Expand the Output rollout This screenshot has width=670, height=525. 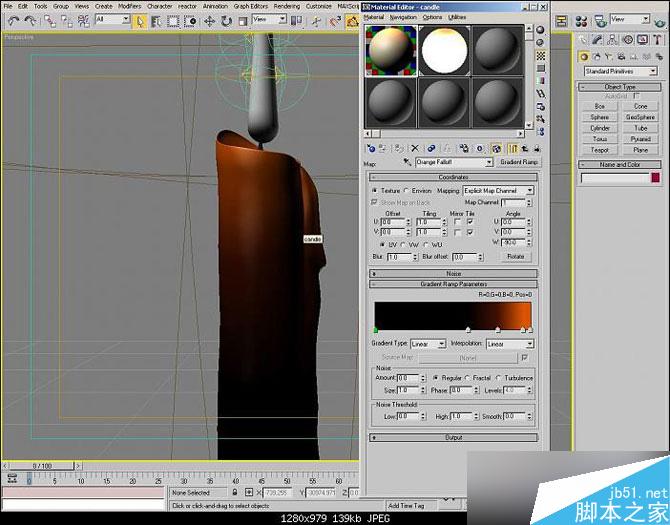(x=453, y=437)
